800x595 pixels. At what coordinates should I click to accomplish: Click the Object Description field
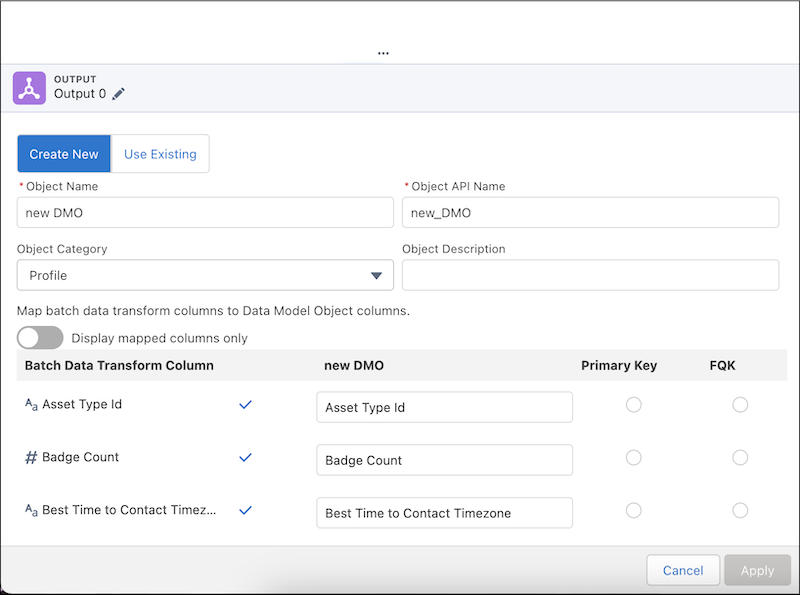point(590,275)
